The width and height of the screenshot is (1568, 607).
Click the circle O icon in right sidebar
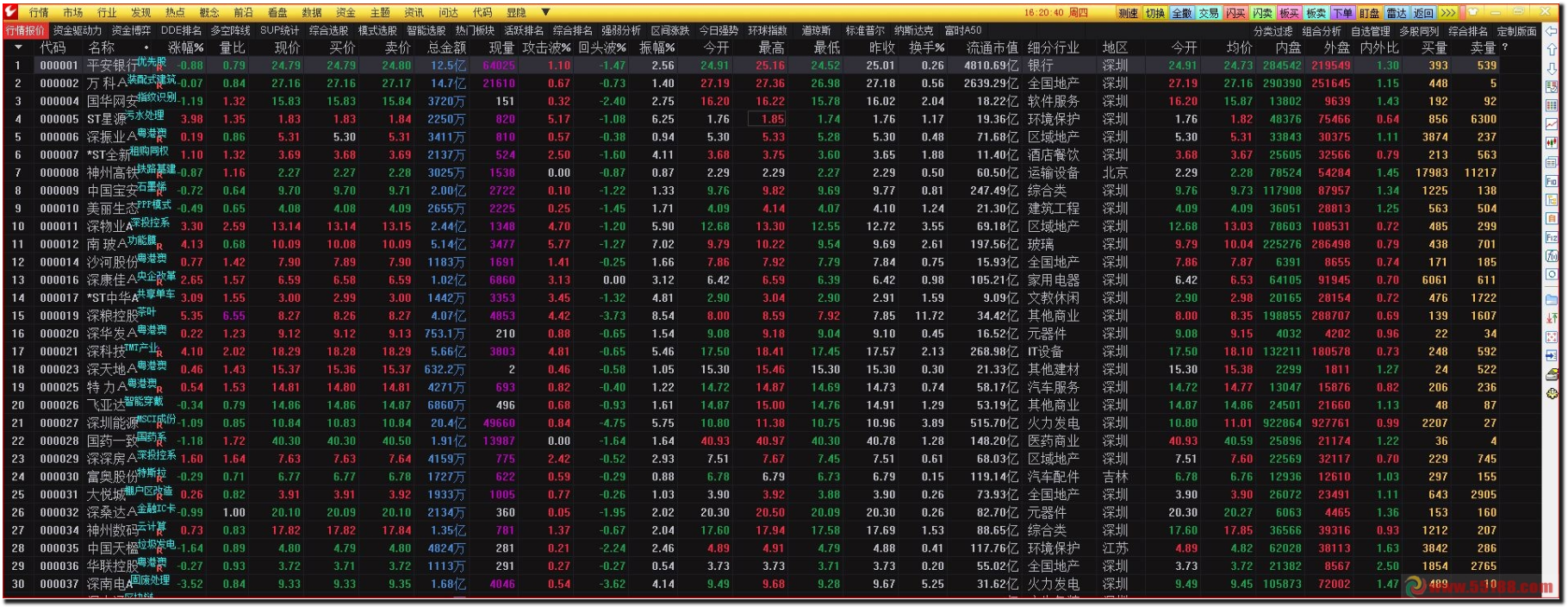pyautogui.click(x=1552, y=275)
